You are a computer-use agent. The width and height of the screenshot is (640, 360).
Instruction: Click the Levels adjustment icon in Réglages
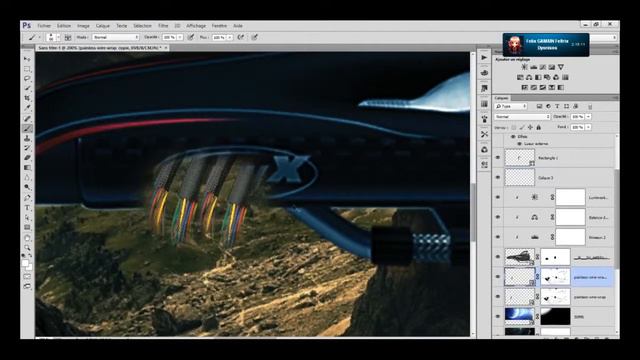coord(533,67)
